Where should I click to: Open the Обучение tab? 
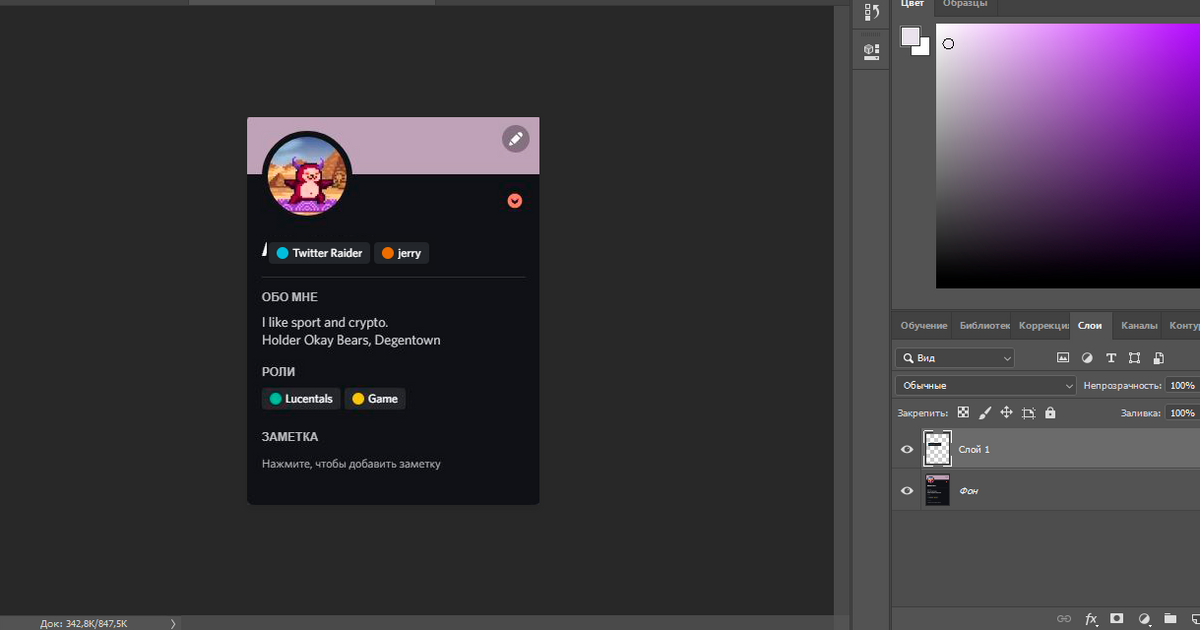924,325
